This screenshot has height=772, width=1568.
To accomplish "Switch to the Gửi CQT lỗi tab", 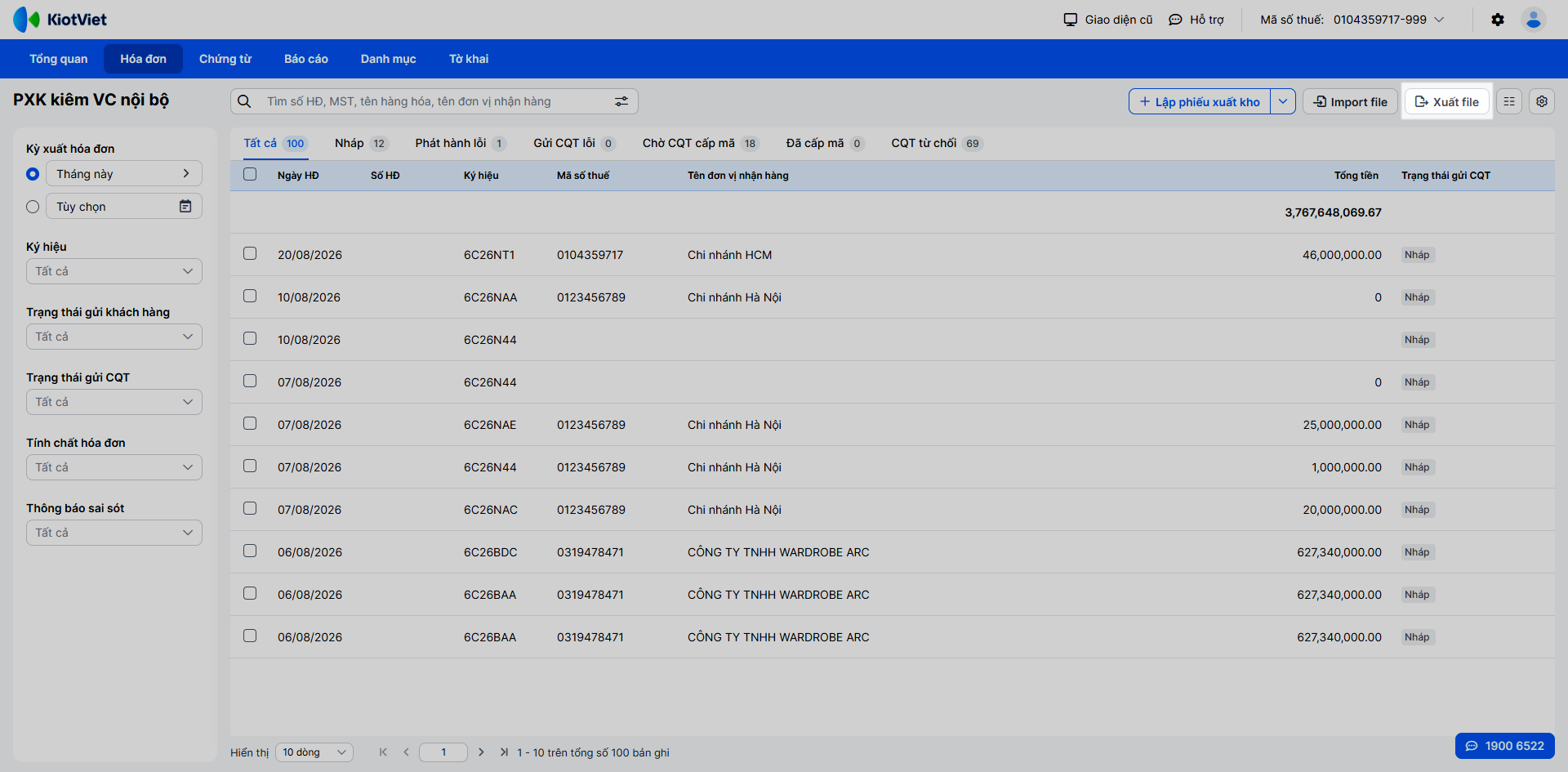I will tap(574, 143).
